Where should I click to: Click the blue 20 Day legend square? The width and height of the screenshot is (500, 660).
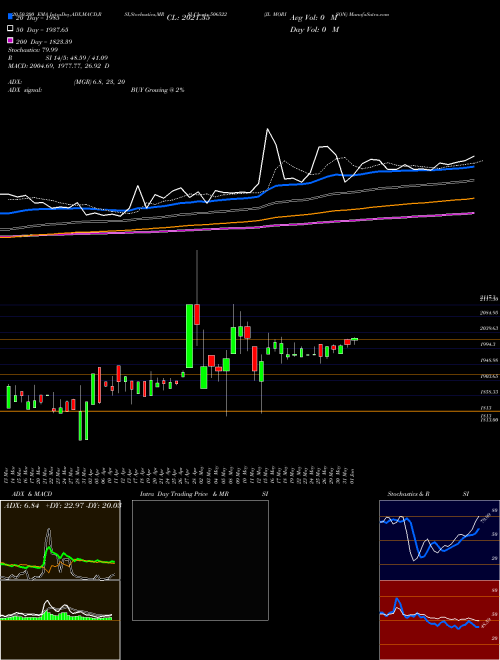10,17
